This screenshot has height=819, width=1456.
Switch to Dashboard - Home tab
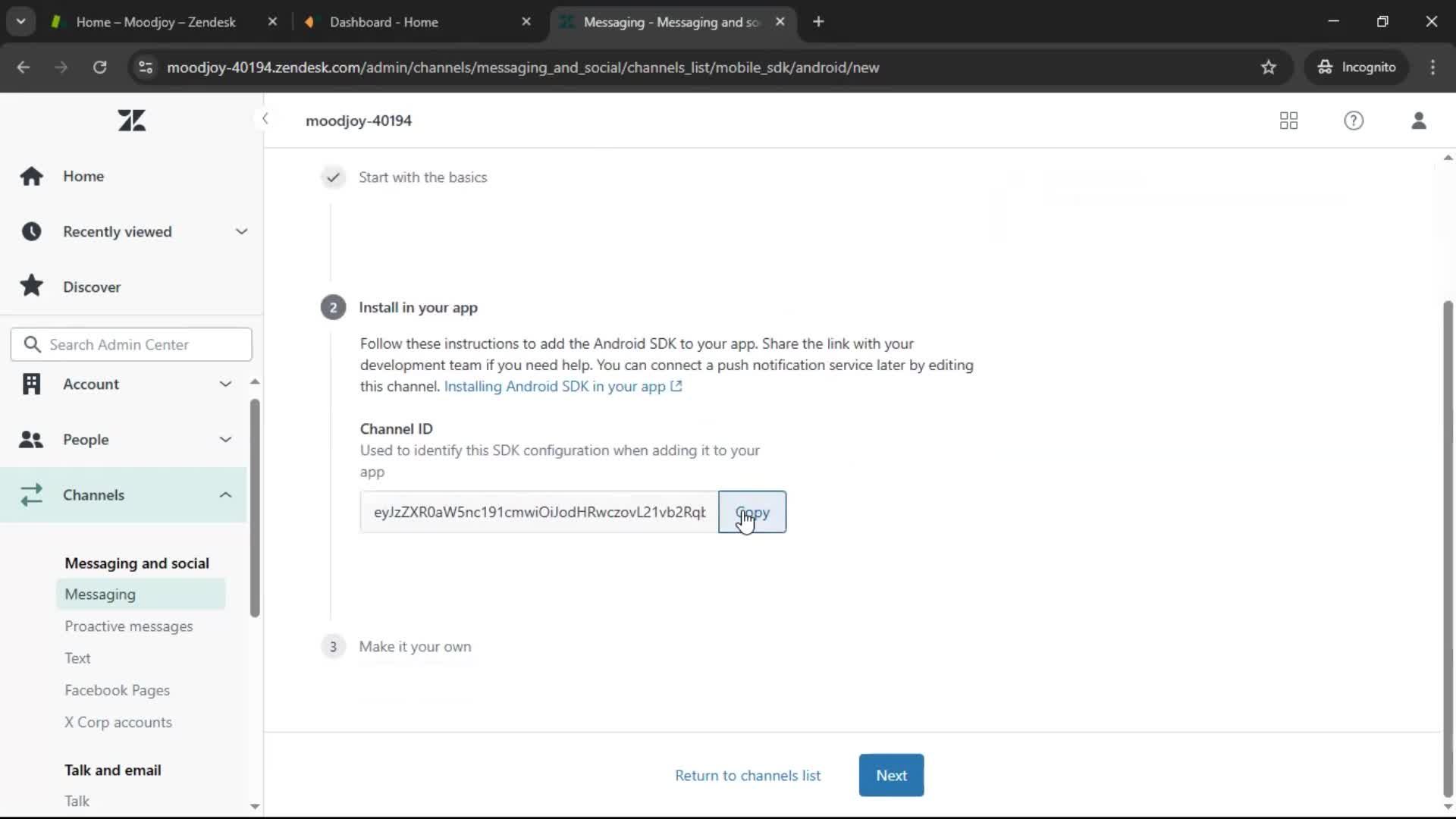pos(419,22)
